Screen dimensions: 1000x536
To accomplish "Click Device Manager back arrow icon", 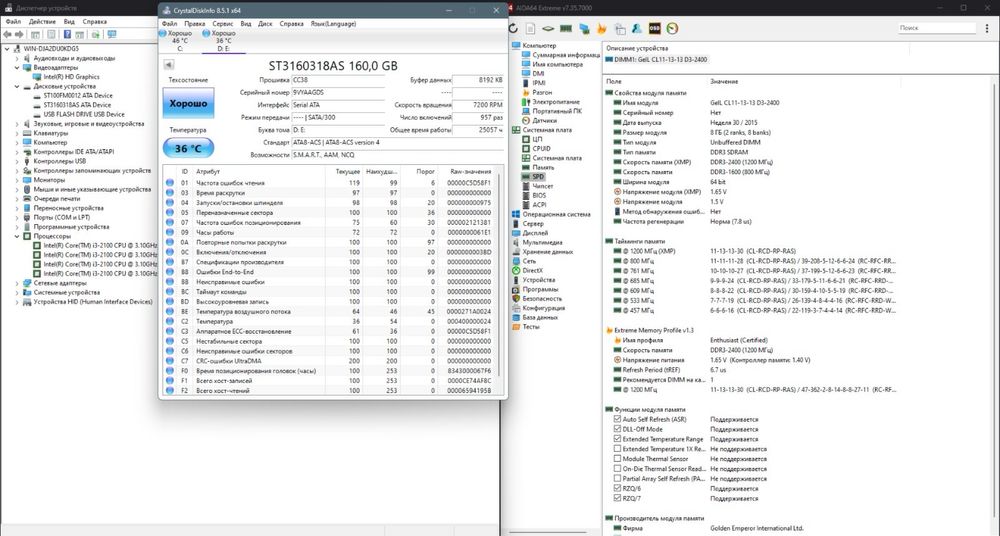I will point(8,34).
